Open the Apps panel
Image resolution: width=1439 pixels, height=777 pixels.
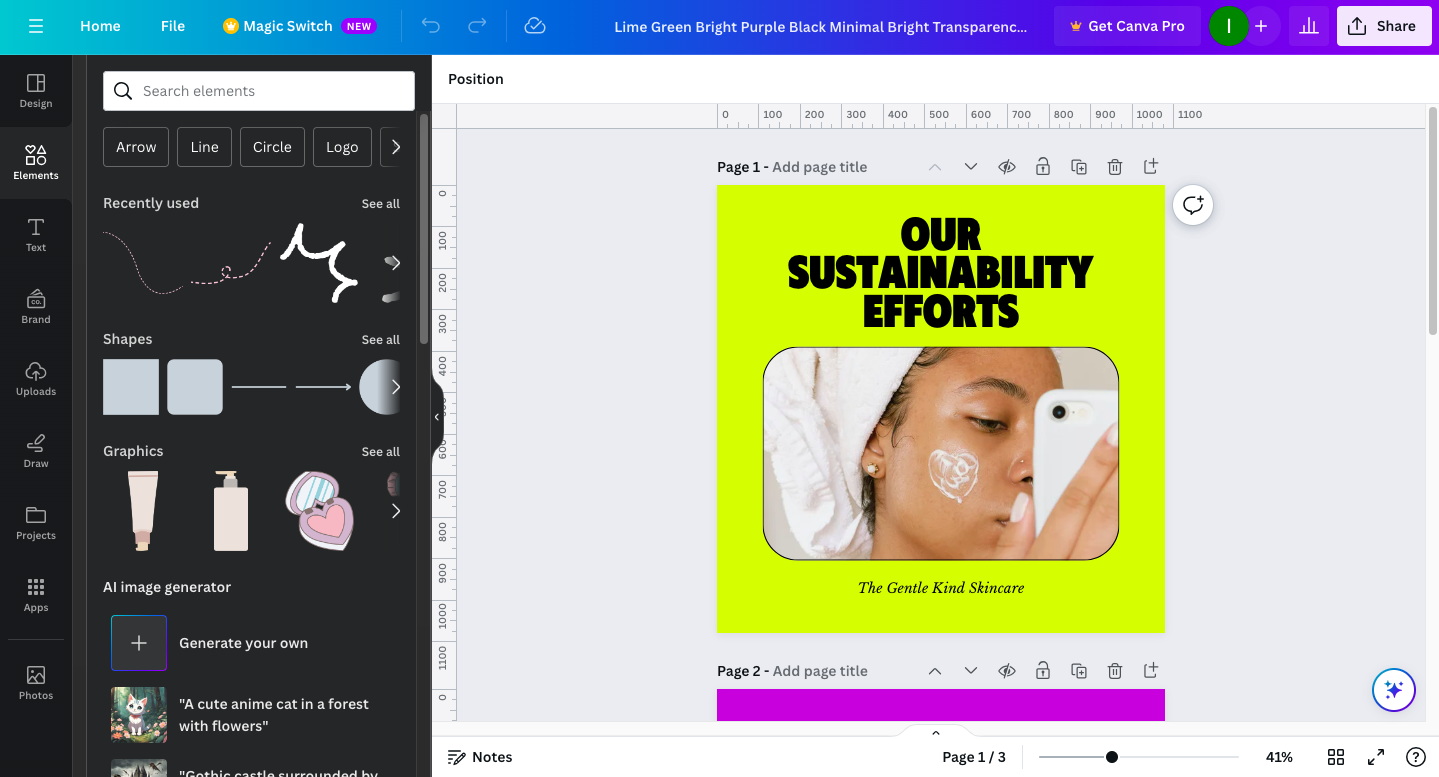tap(36, 595)
